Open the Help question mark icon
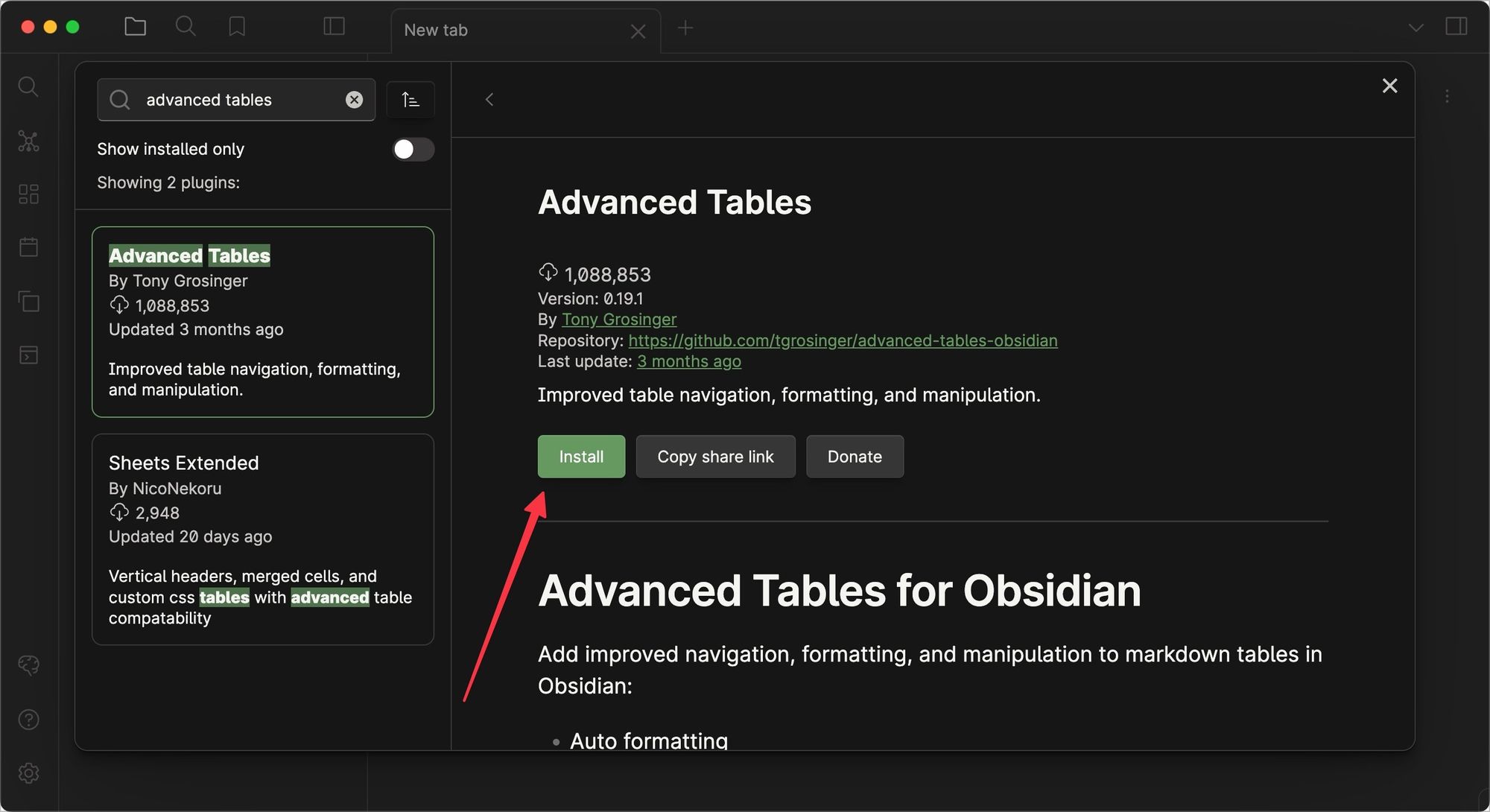Image resolution: width=1490 pixels, height=812 pixels. (28, 720)
